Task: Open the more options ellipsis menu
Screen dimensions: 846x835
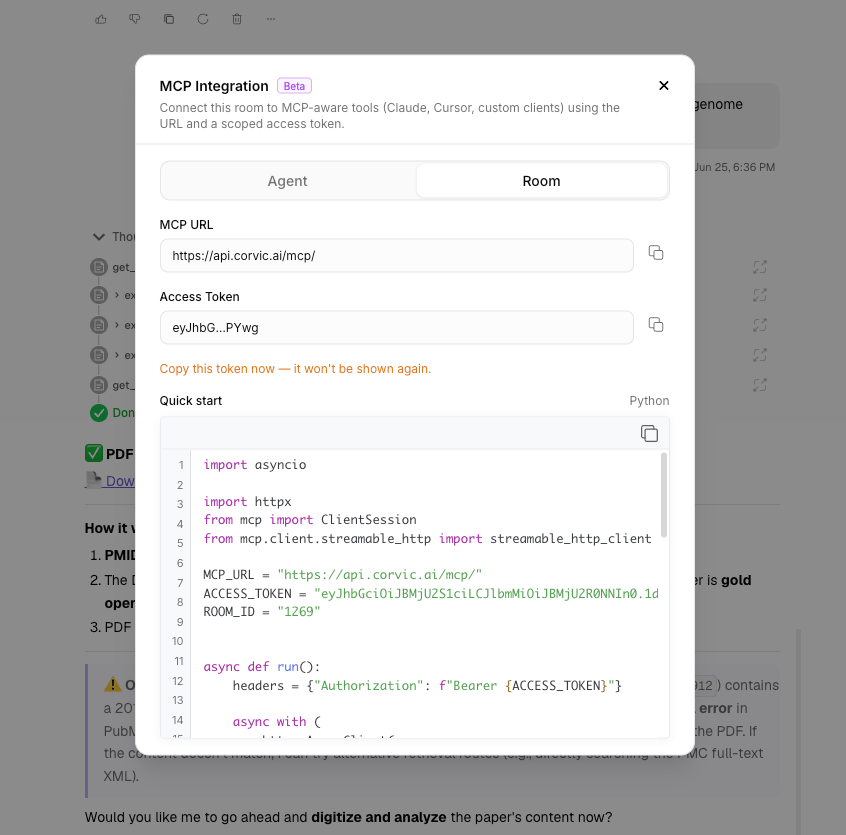Action: pyautogui.click(x=271, y=19)
